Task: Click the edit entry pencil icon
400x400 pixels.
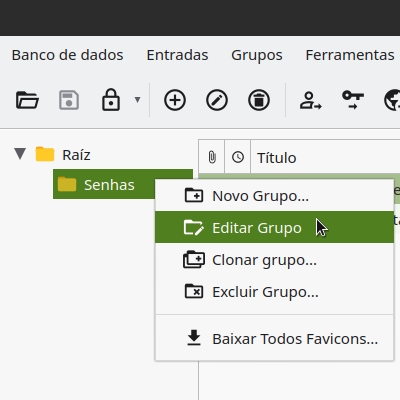Action: (x=217, y=100)
